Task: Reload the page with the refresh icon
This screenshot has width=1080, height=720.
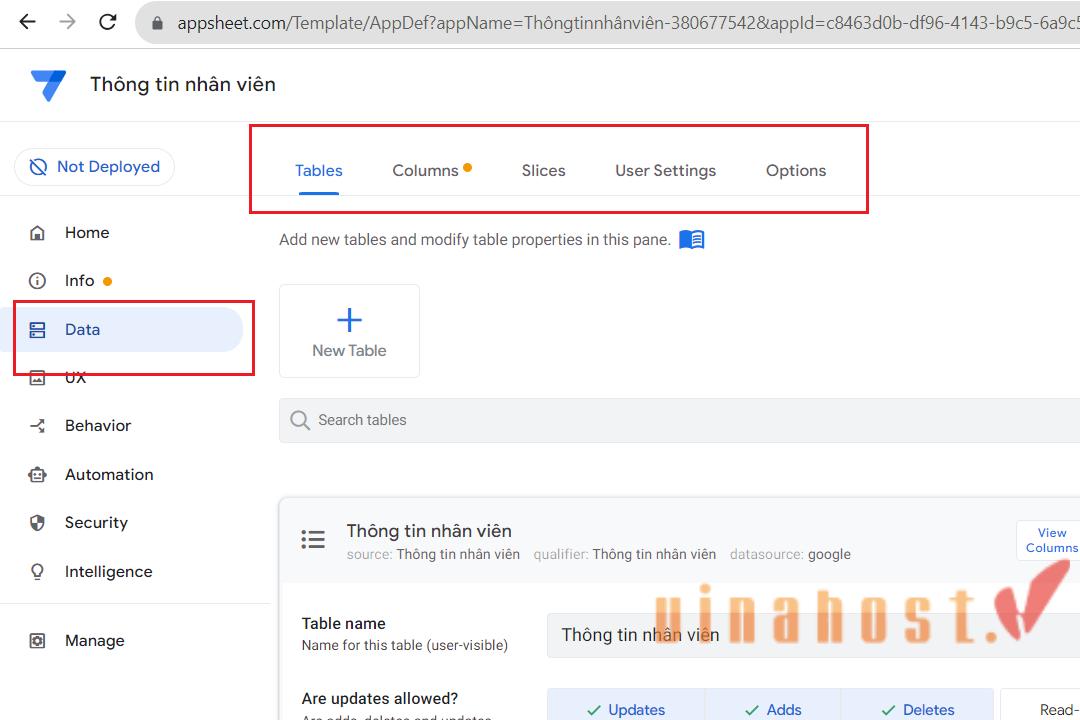Action: [108, 22]
